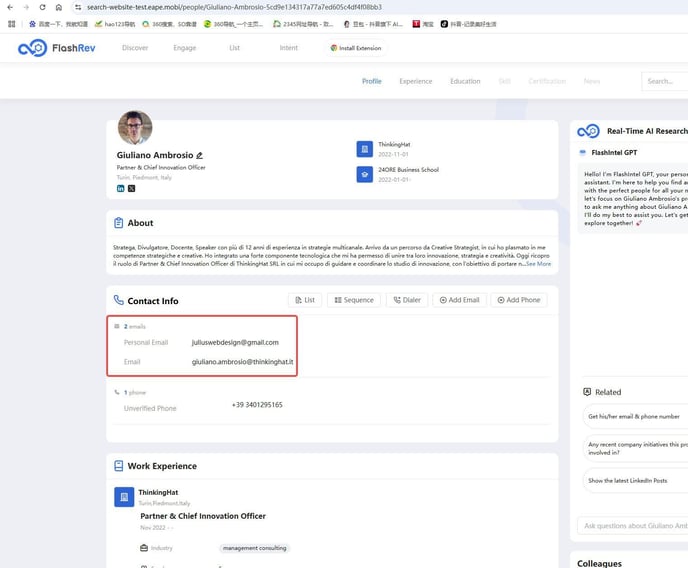Click Giuliano Ambrosio's profile photo
688x568 pixels.
[x=135, y=128]
